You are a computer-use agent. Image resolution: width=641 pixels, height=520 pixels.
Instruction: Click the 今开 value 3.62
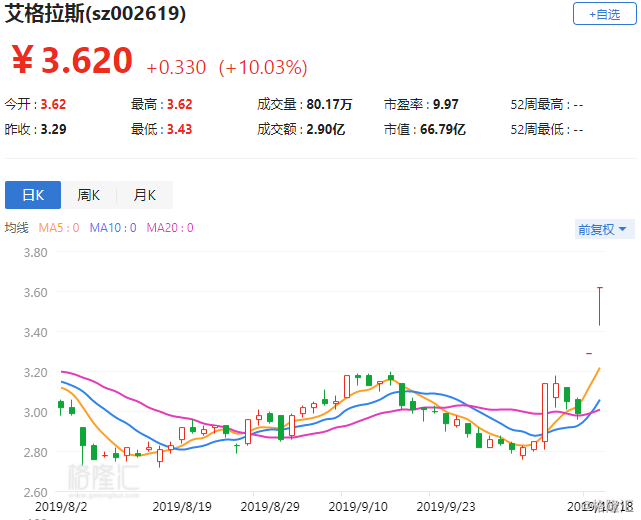(53, 104)
